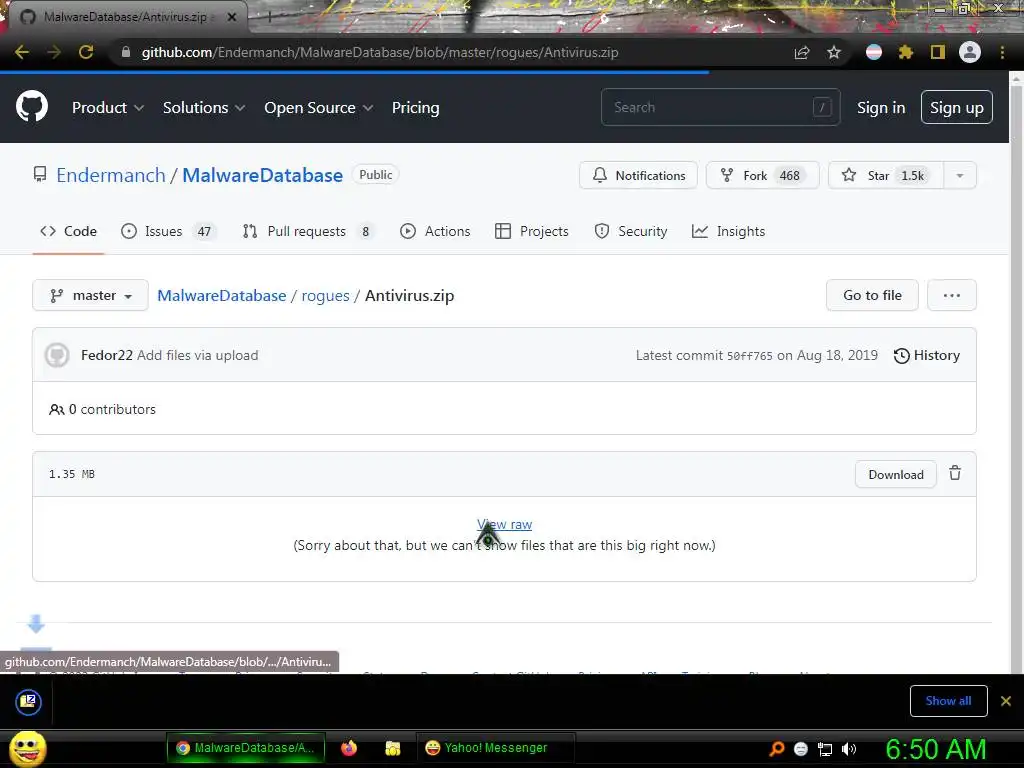Image resolution: width=1024 pixels, height=768 pixels.
Task: Open the three-dot file options menu
Action: click(x=952, y=295)
